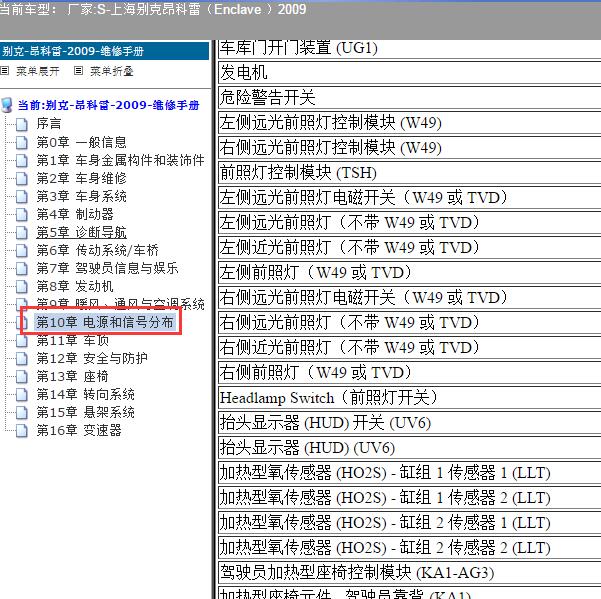Click the computer icon beside 当前:别克-昂科雷-2009-维修手册
Screen dimensions: 601x599
click(x=7, y=105)
